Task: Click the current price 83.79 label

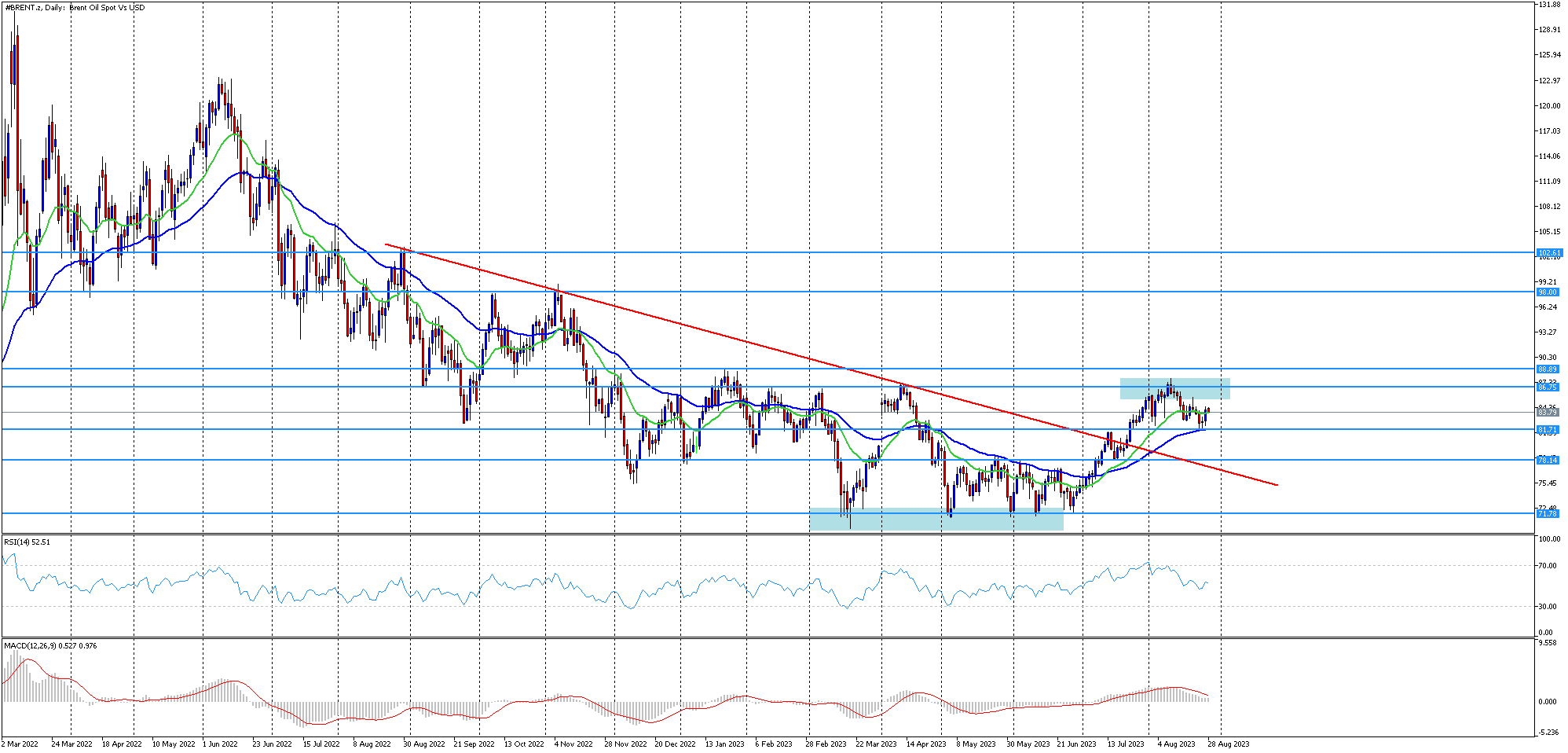Action: pyautogui.click(x=1547, y=413)
